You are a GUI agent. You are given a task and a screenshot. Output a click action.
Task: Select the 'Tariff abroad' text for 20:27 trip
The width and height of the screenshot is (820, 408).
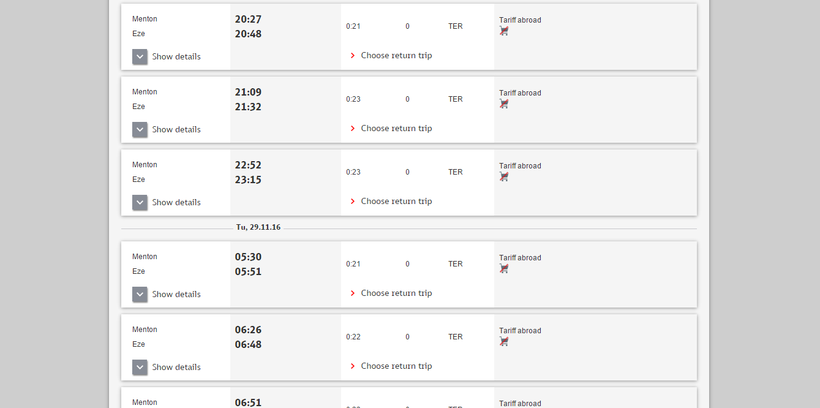click(x=520, y=20)
